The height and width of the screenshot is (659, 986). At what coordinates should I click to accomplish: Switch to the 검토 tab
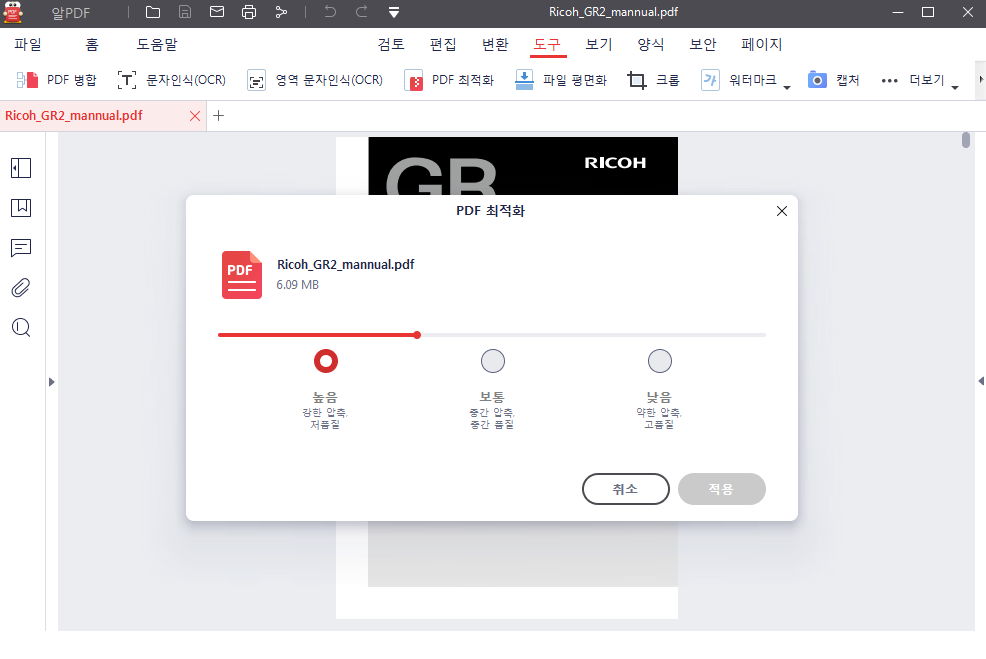click(391, 44)
